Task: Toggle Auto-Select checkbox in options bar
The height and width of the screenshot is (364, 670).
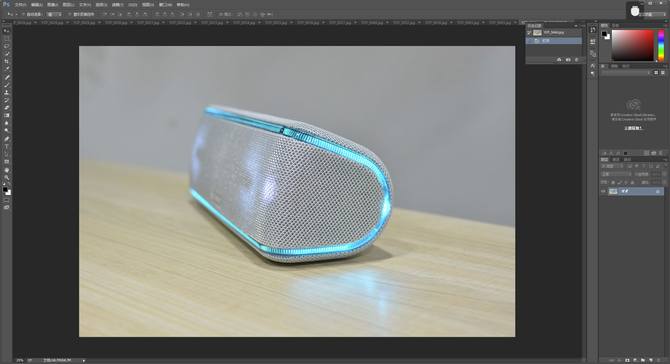Action: 23,14
